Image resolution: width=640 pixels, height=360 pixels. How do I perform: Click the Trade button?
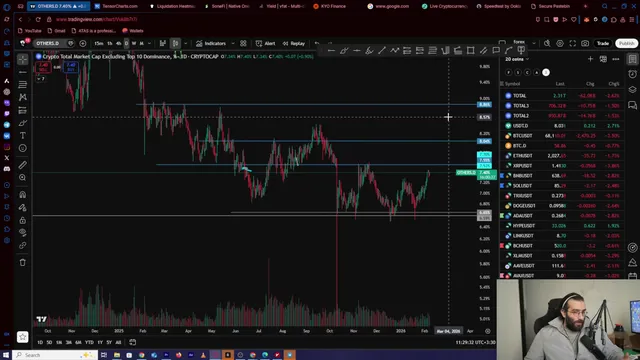click(x=603, y=43)
